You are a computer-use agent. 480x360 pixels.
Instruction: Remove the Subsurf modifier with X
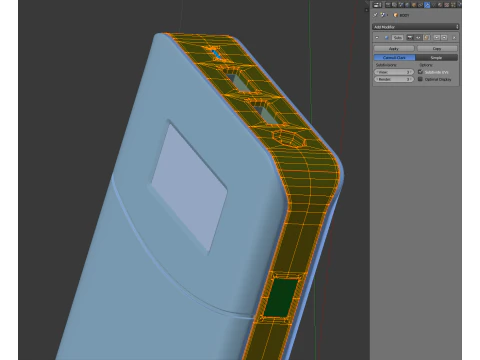click(x=454, y=37)
